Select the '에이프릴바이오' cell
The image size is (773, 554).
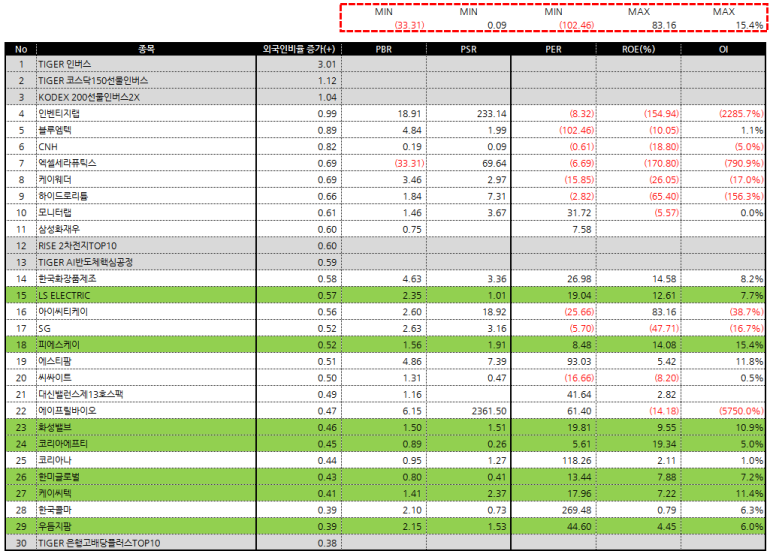(146, 411)
